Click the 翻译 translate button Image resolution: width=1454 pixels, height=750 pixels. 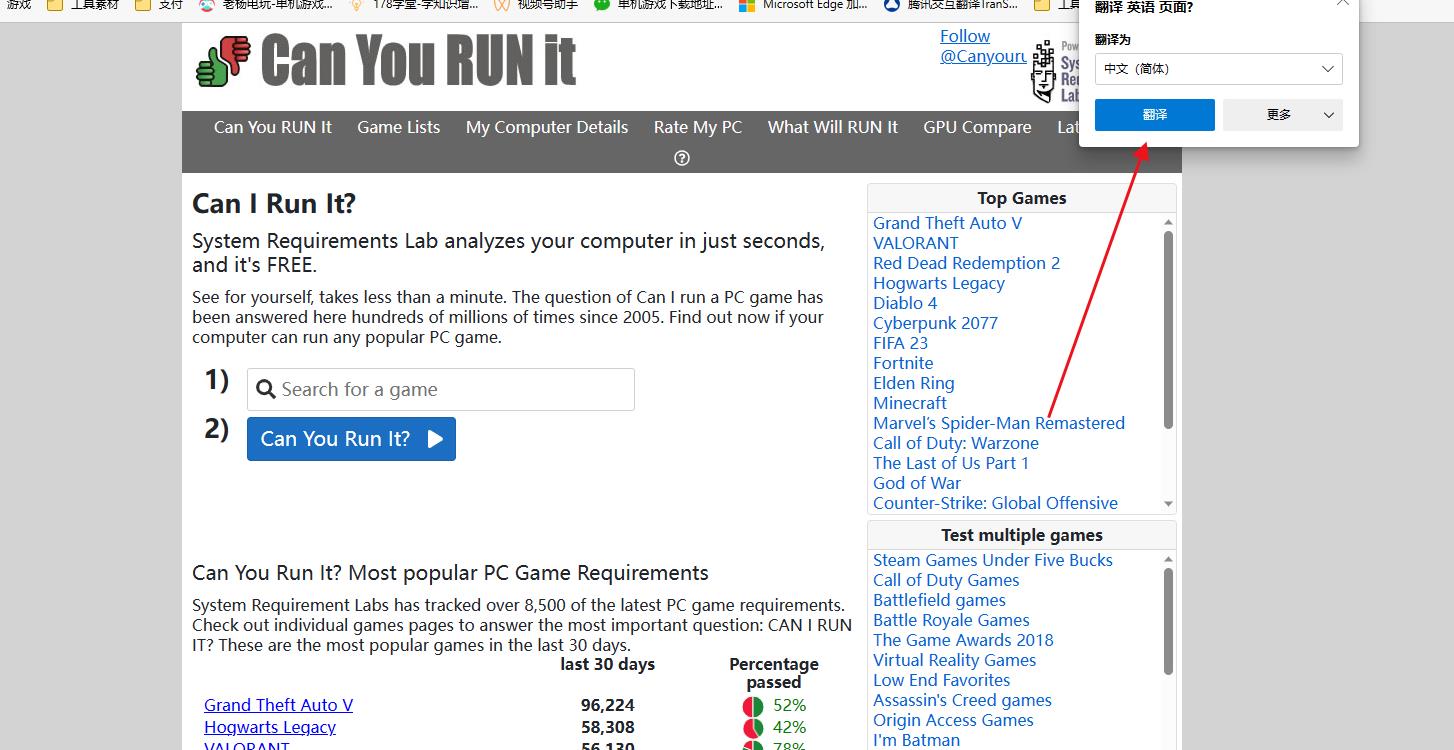1155,115
